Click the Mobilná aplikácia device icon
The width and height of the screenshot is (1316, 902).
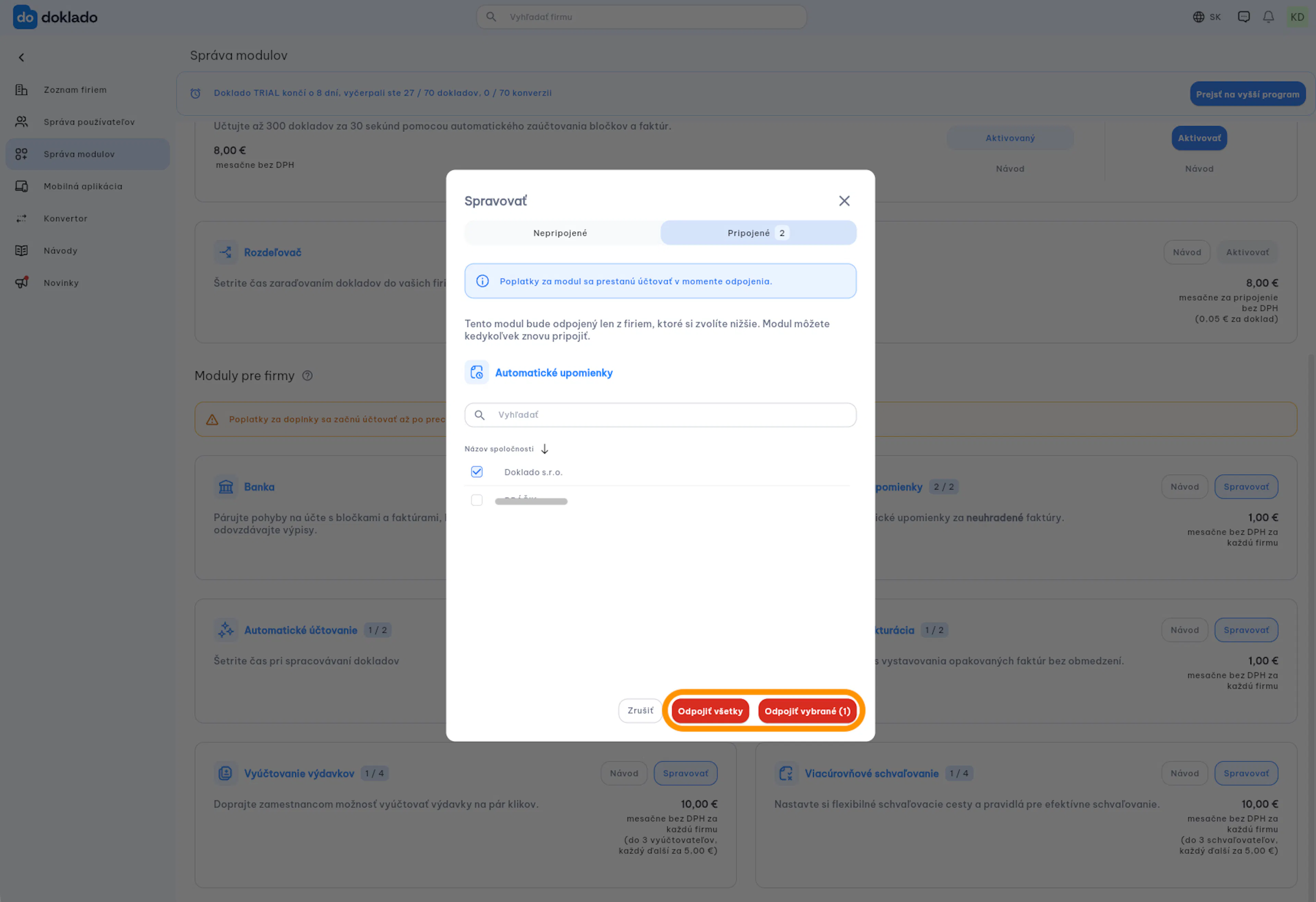[x=22, y=187]
